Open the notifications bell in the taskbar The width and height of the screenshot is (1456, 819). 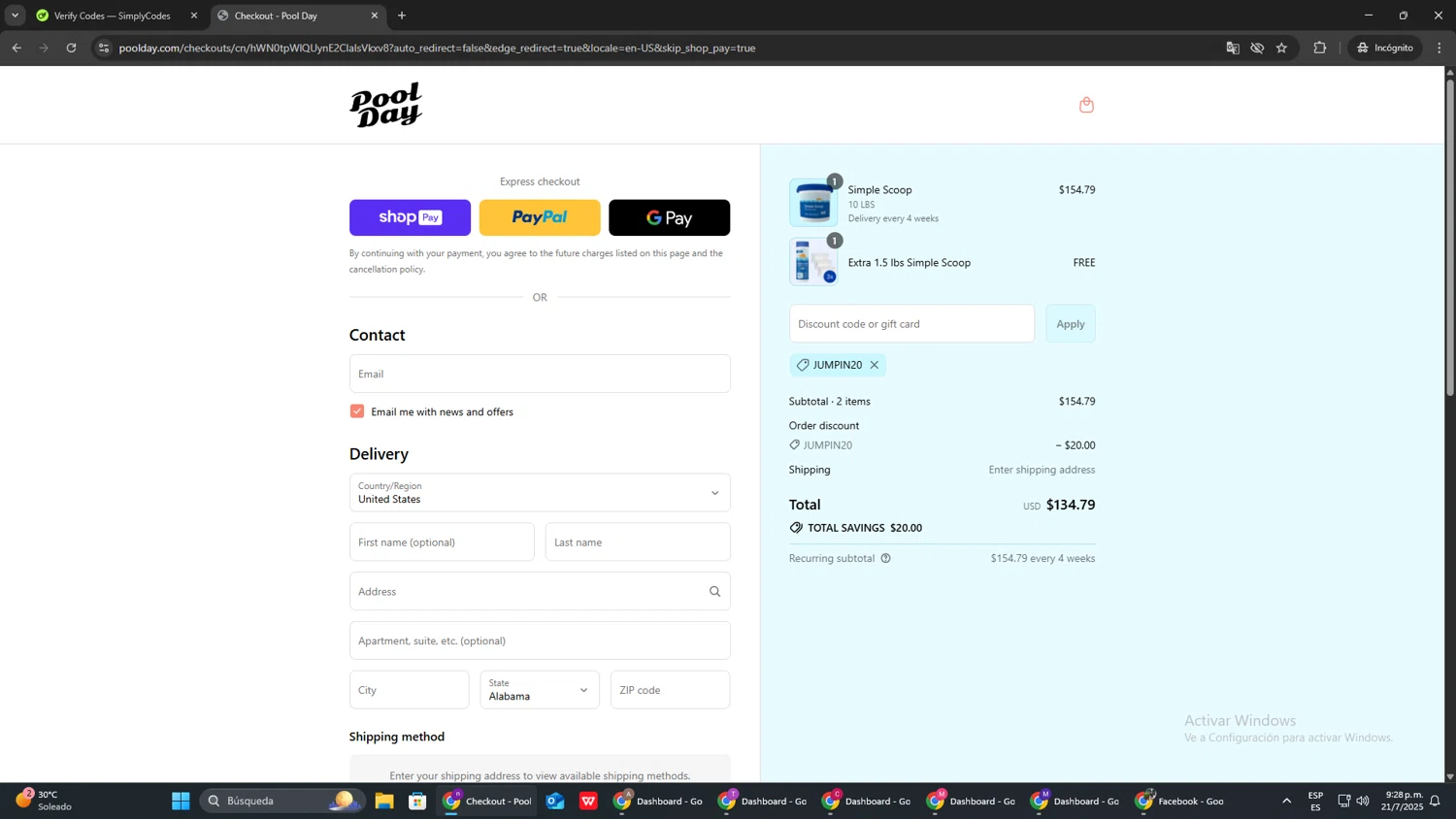(1435, 801)
